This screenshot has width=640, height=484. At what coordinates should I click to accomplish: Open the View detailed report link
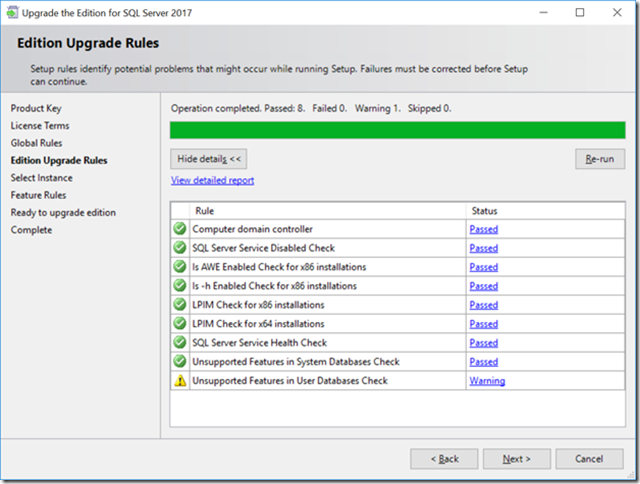pyautogui.click(x=212, y=180)
